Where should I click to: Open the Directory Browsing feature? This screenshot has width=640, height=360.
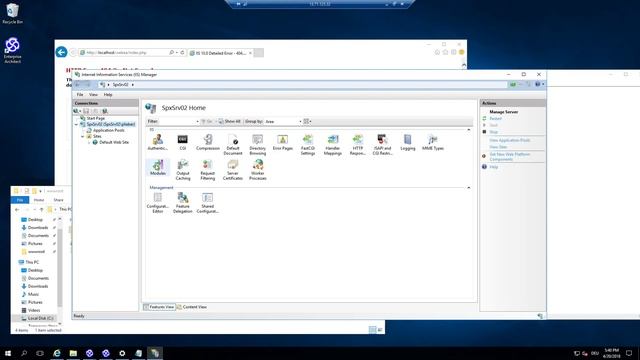pyautogui.click(x=258, y=145)
